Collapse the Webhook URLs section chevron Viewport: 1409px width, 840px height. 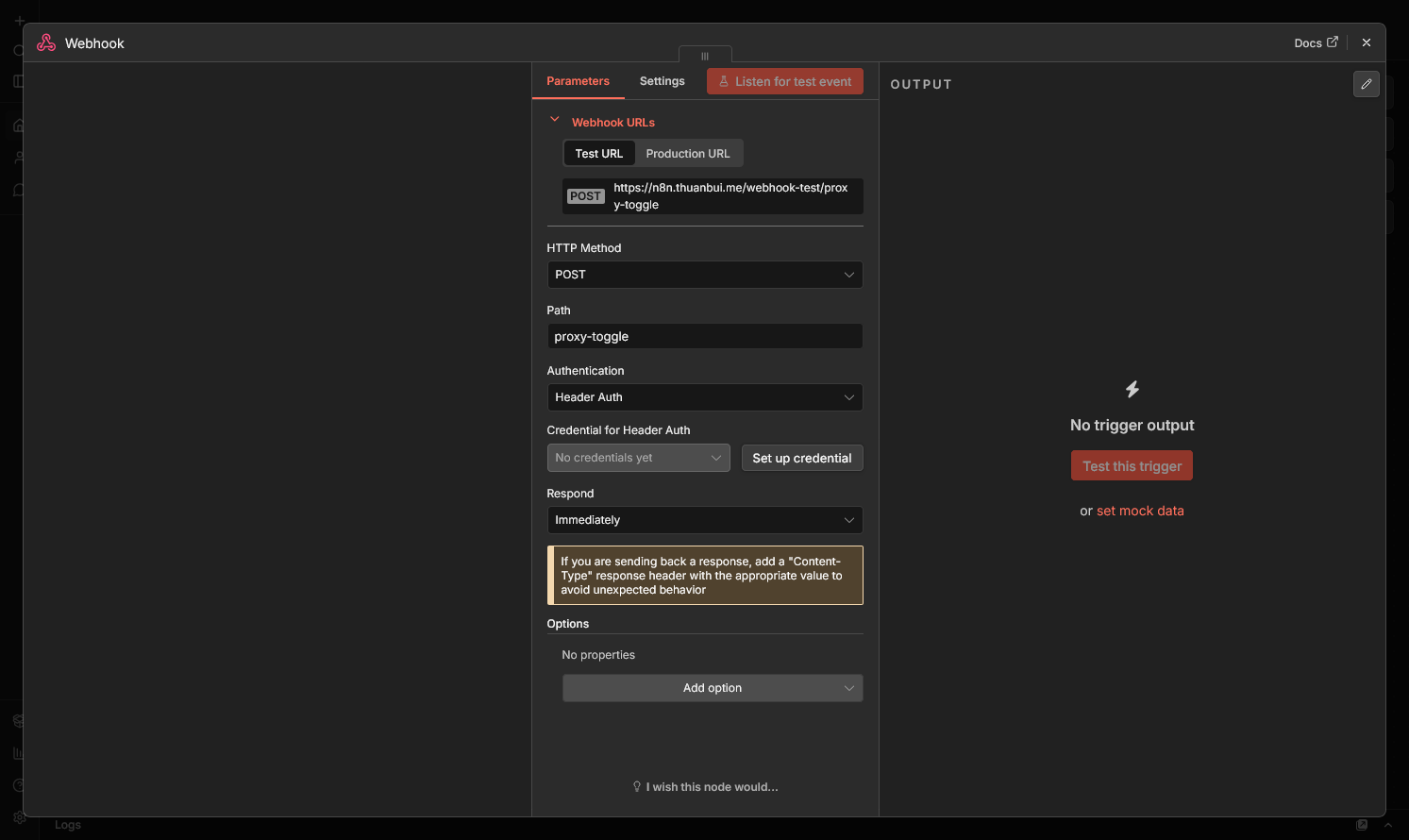pos(555,120)
